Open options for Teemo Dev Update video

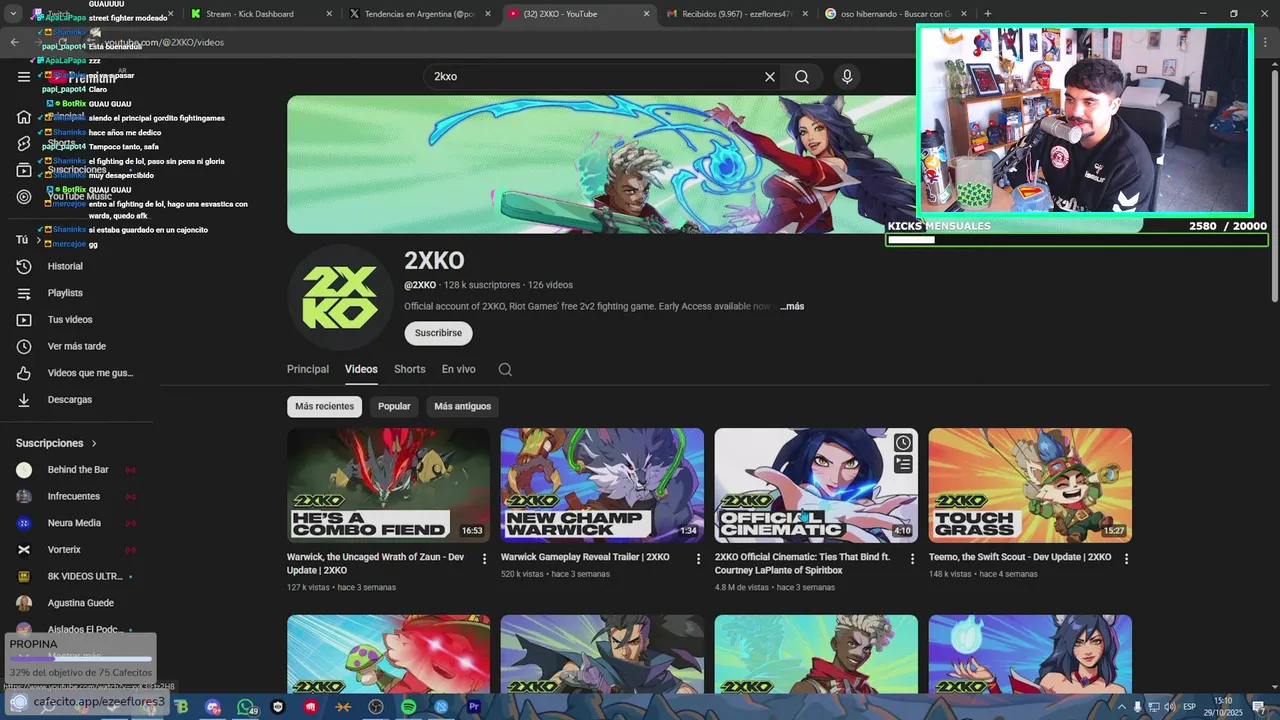(1126, 559)
